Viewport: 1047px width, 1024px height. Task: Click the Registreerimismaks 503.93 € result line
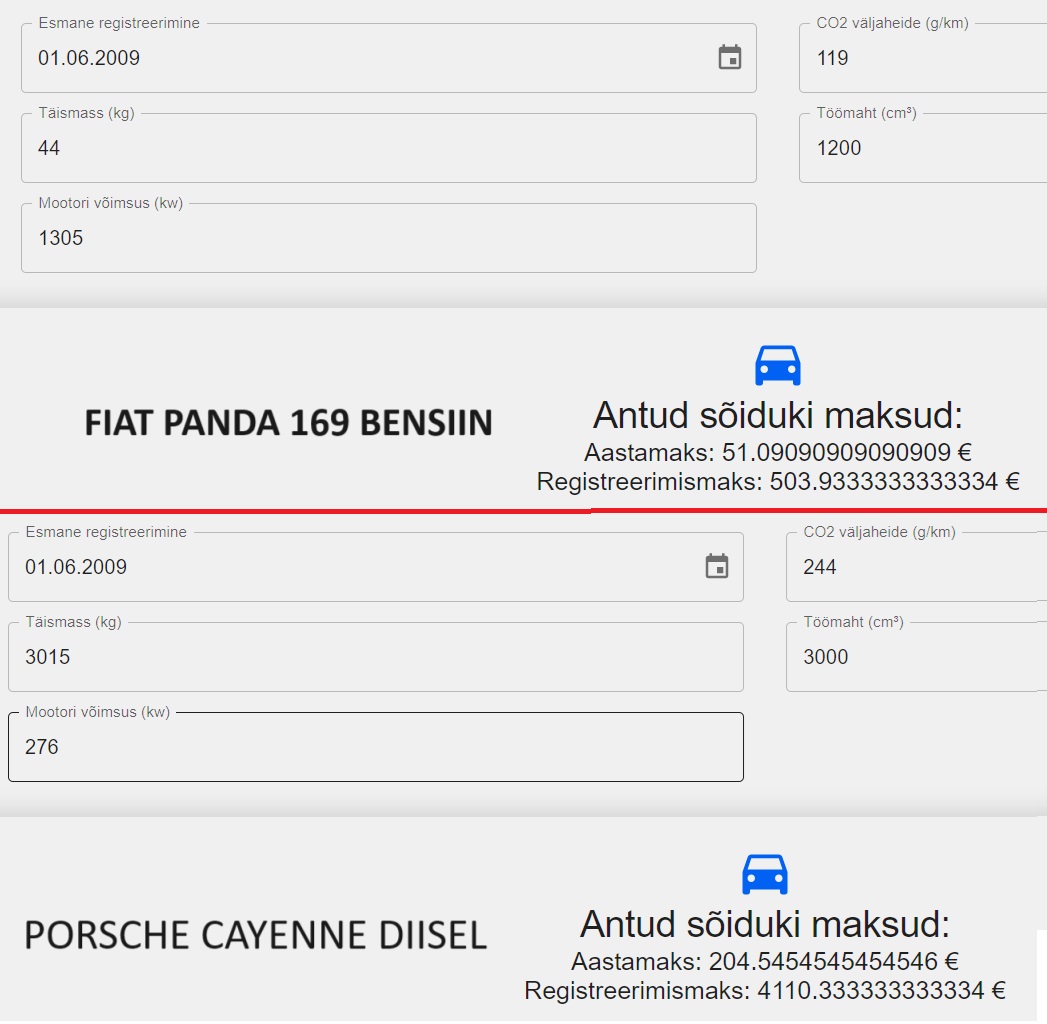777,482
